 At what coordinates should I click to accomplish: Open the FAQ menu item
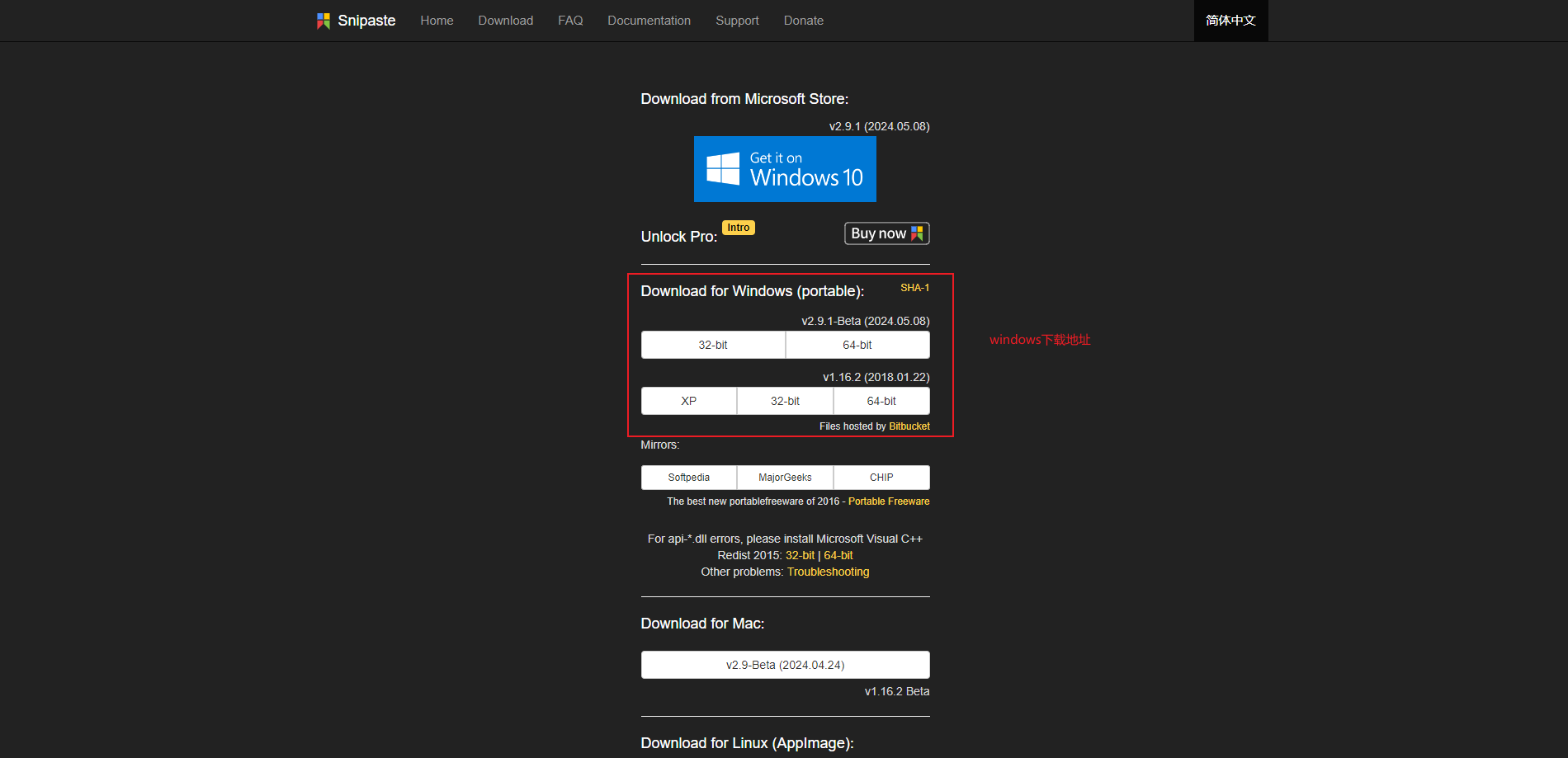570,21
